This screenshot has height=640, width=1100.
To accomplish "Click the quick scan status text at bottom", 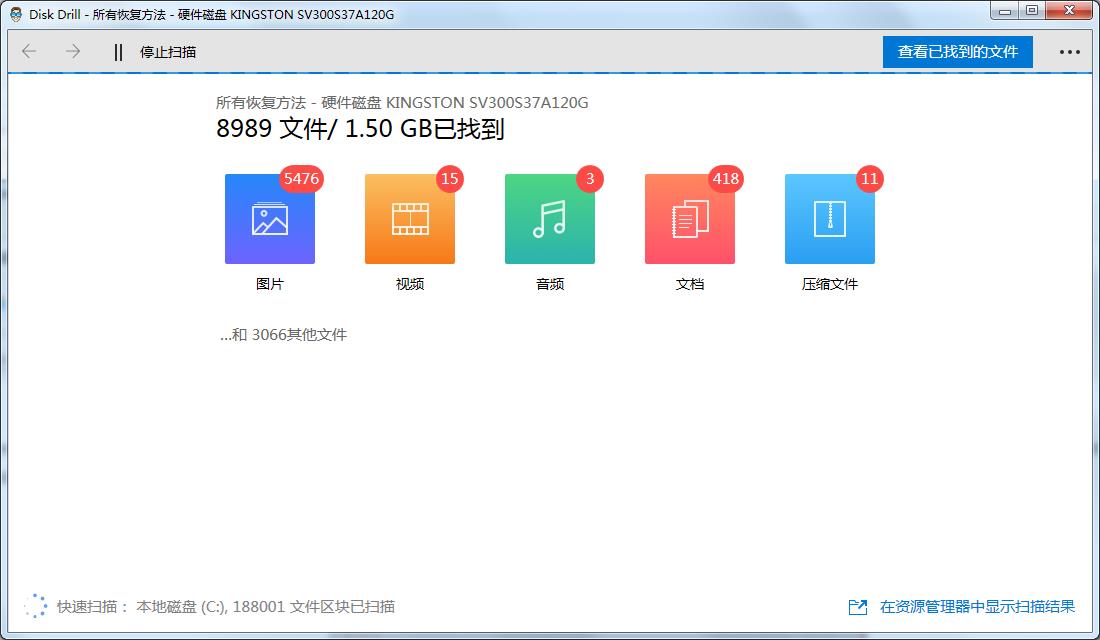I will [226, 606].
